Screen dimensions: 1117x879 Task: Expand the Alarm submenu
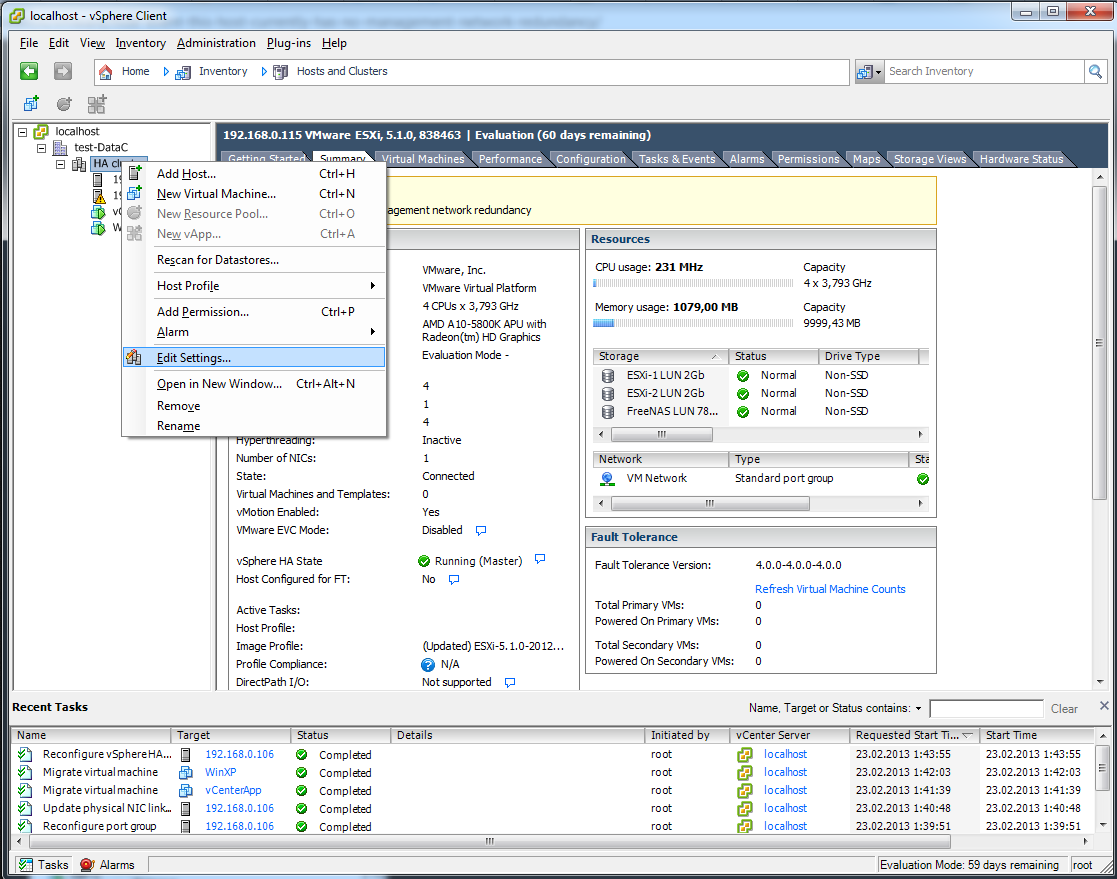[373, 332]
